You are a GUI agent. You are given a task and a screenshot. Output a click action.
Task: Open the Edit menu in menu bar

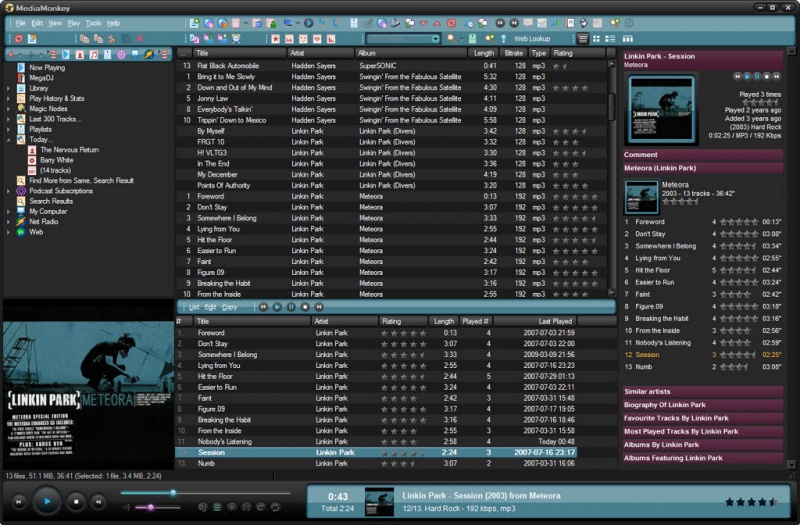click(37, 23)
